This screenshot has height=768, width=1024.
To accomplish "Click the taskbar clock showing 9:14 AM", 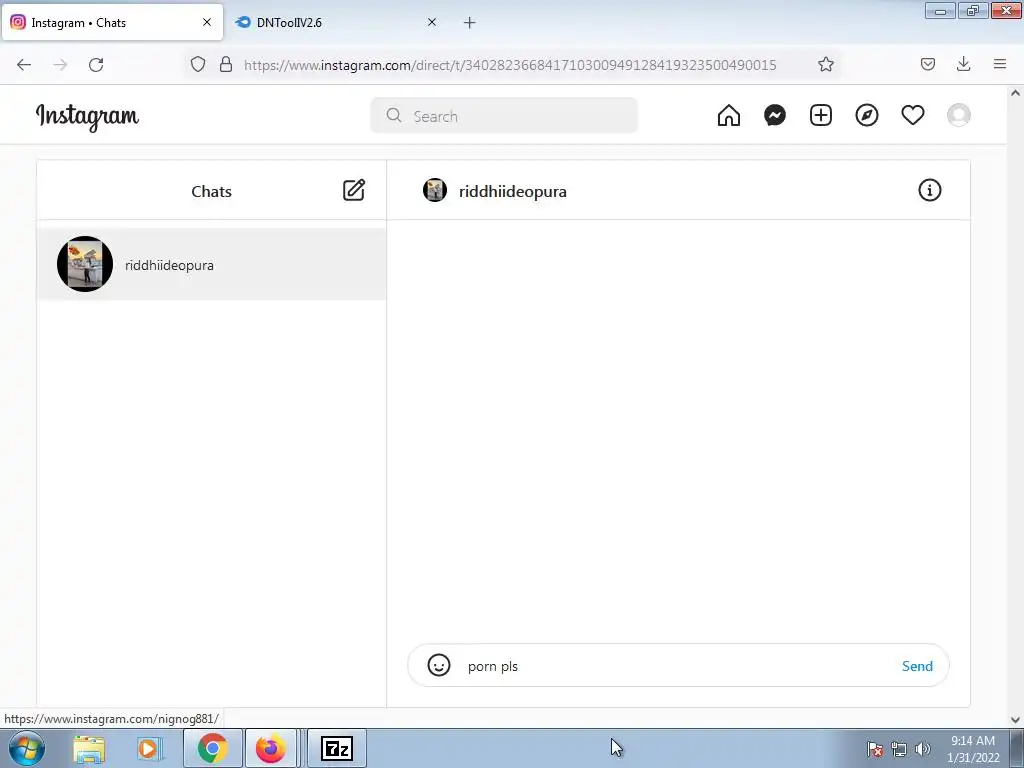I will tap(973, 749).
